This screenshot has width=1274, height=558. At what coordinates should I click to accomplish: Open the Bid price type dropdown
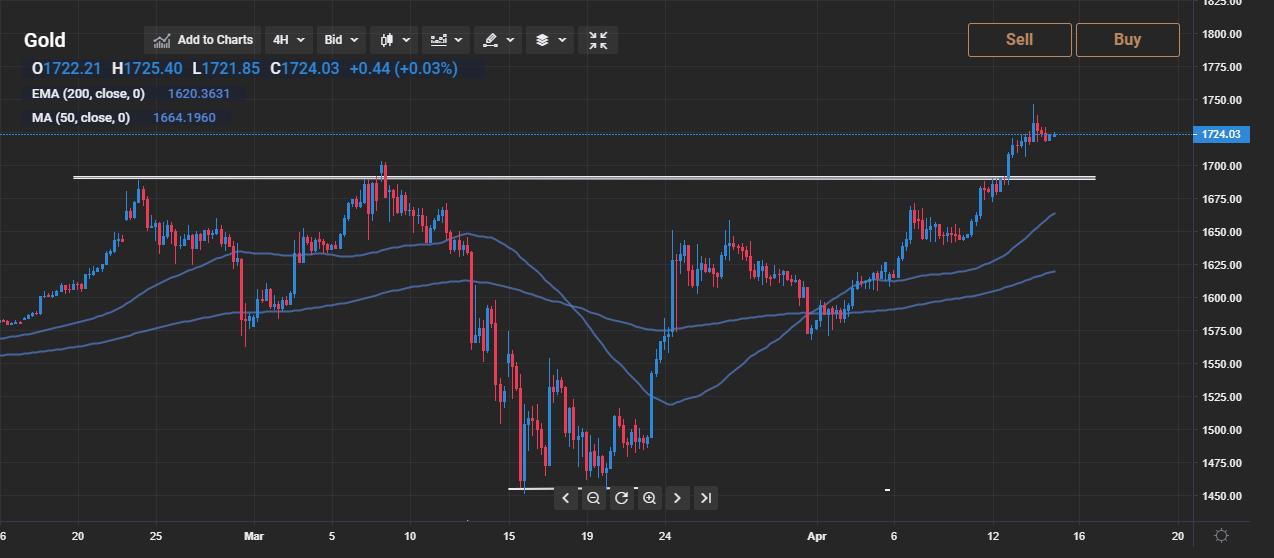point(341,40)
